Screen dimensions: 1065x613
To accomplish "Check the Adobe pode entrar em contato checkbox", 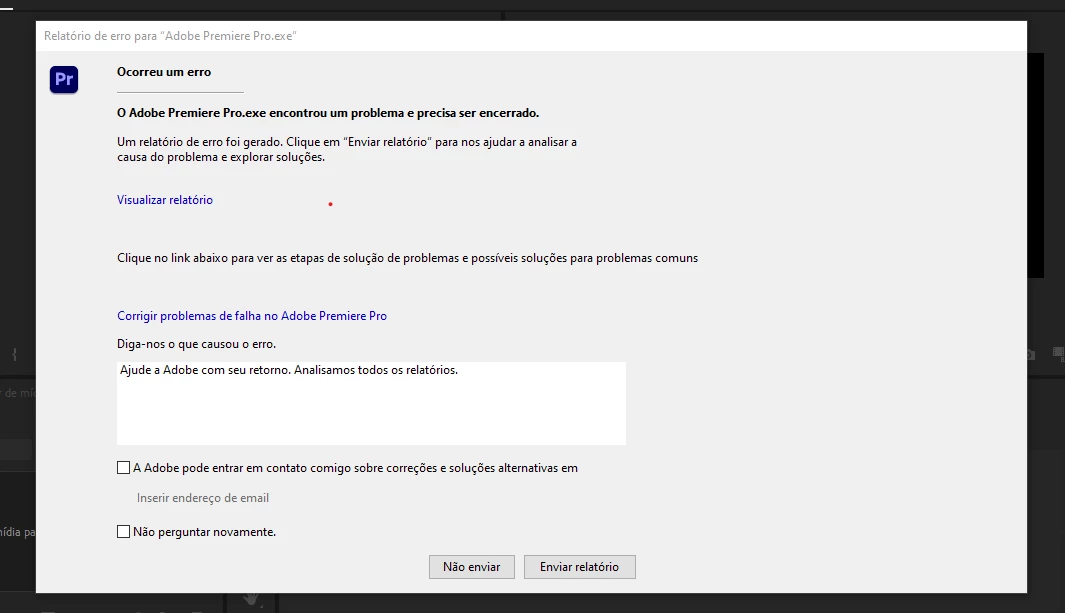I will [123, 468].
